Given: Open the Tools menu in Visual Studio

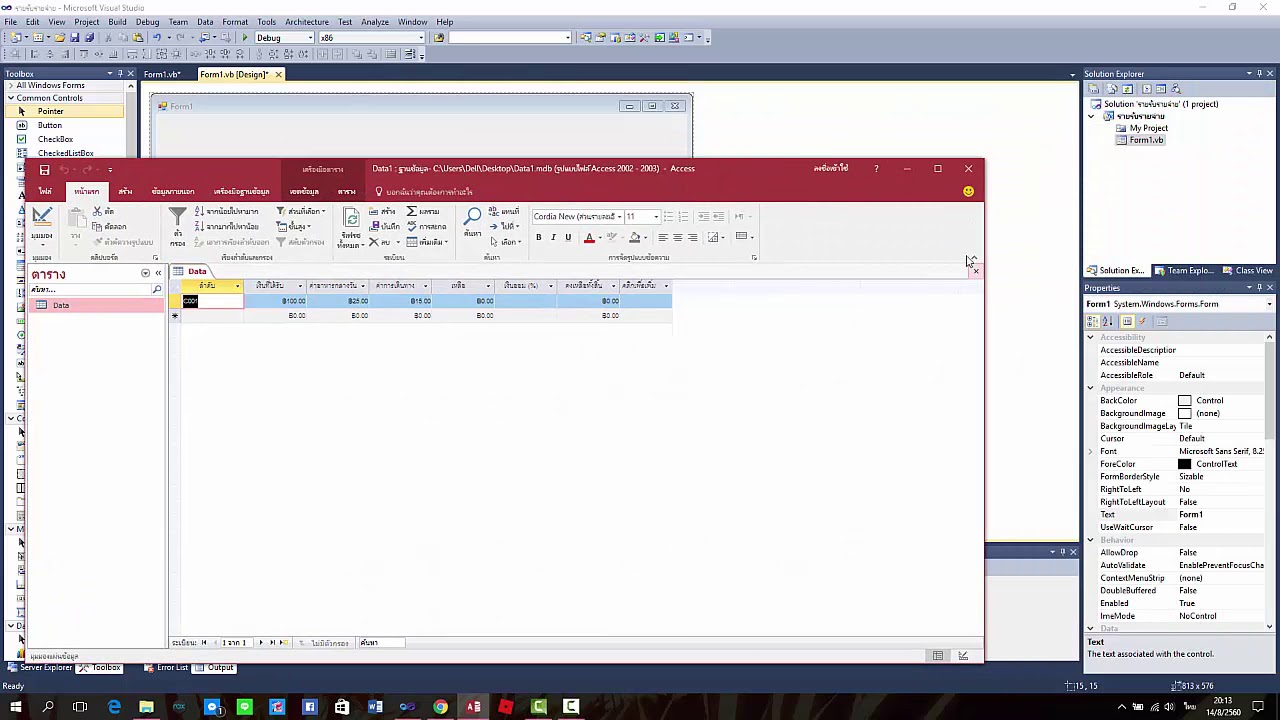Looking at the screenshot, I should pyautogui.click(x=266, y=22).
